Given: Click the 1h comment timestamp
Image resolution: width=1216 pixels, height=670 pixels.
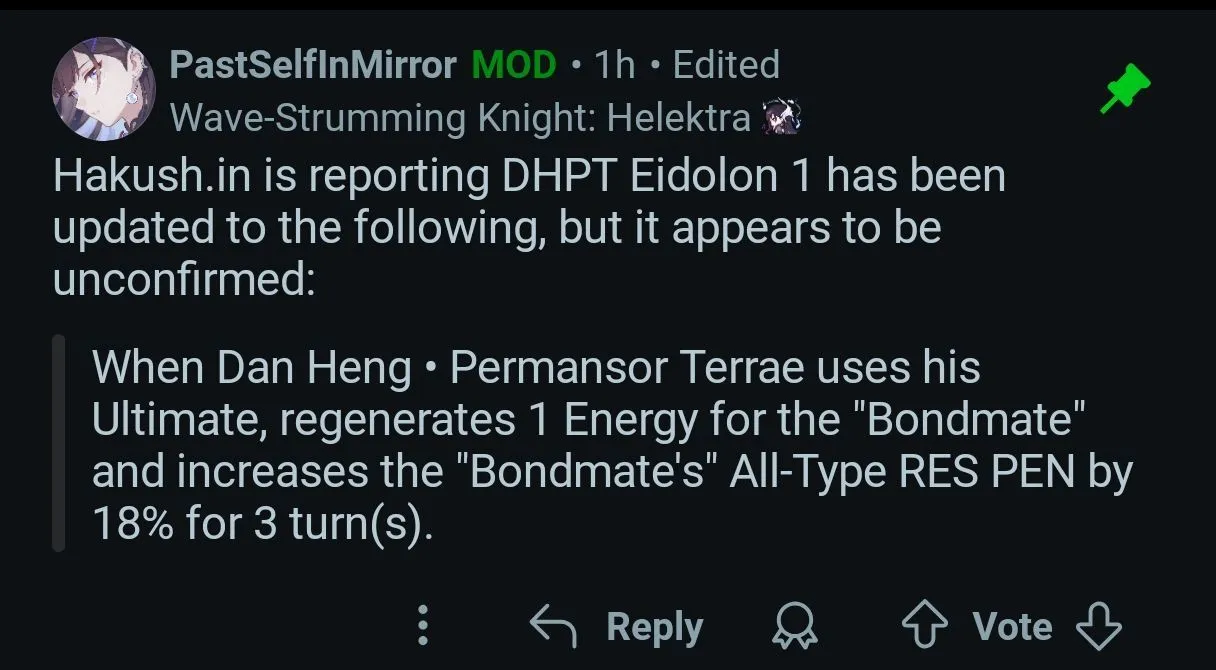Looking at the screenshot, I should pyautogui.click(x=615, y=65).
